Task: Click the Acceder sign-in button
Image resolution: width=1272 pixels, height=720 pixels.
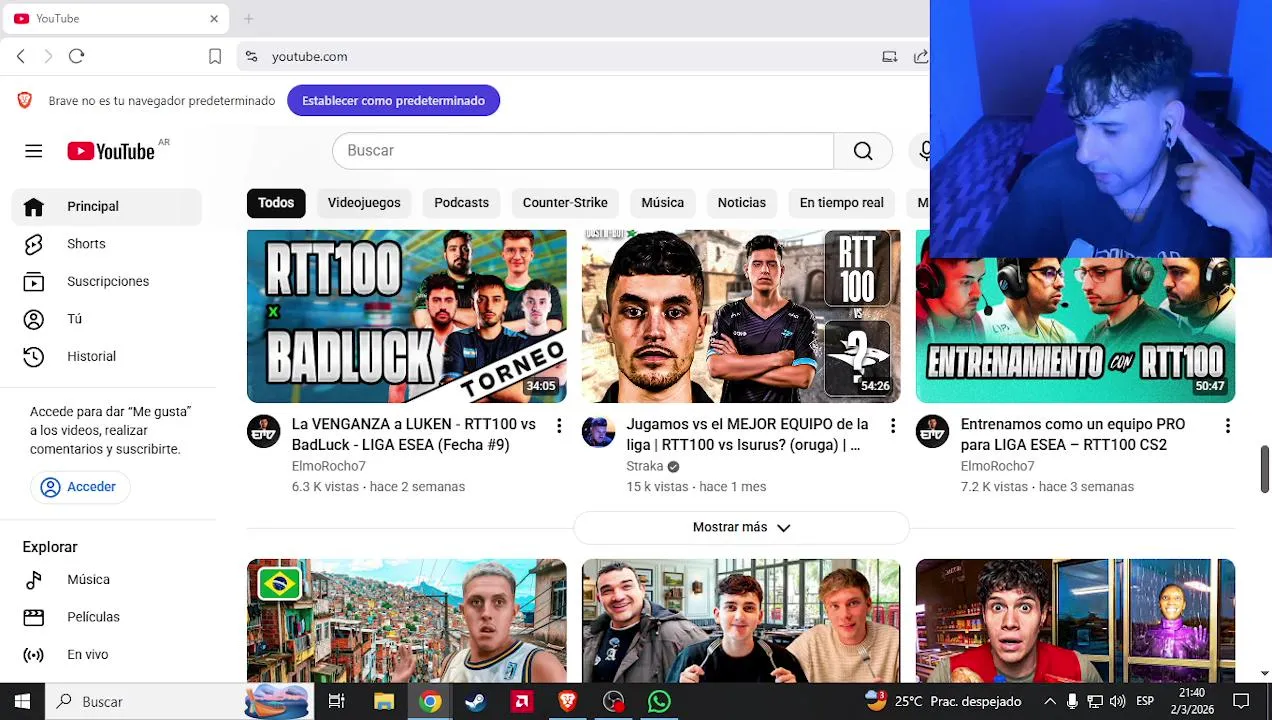Action: (x=79, y=487)
